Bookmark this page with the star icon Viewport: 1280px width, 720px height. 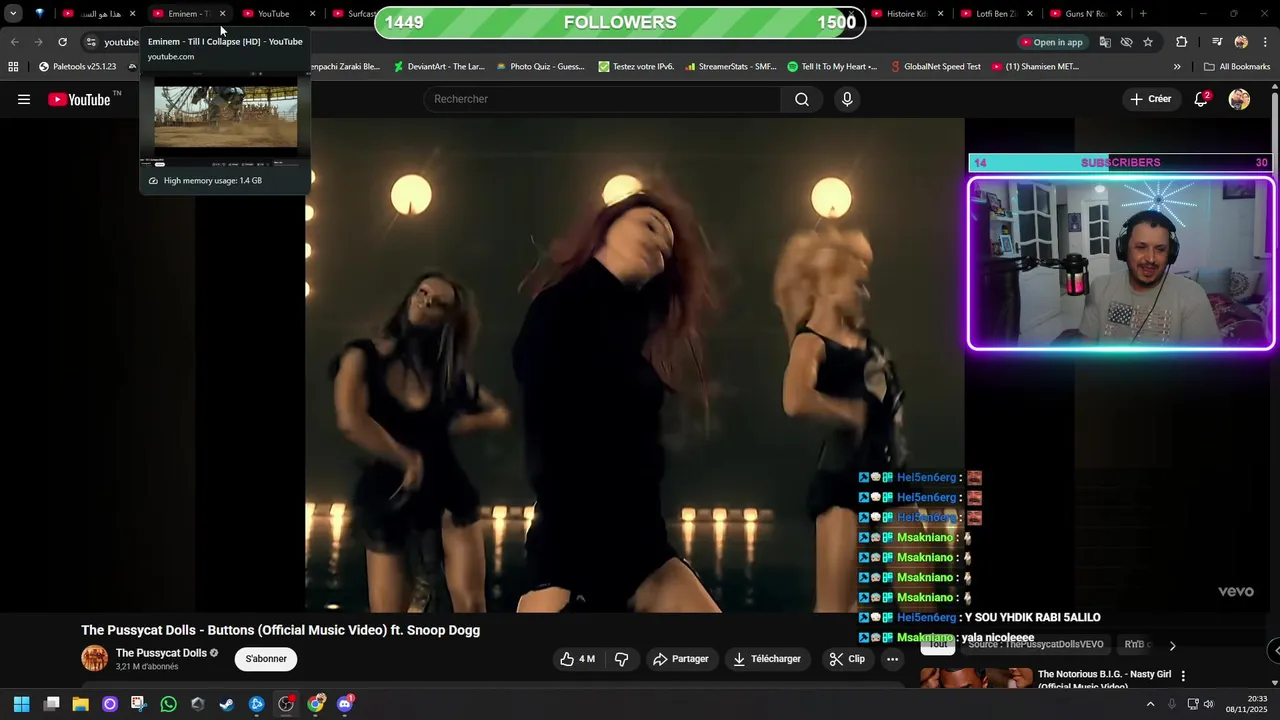pyautogui.click(x=1148, y=42)
